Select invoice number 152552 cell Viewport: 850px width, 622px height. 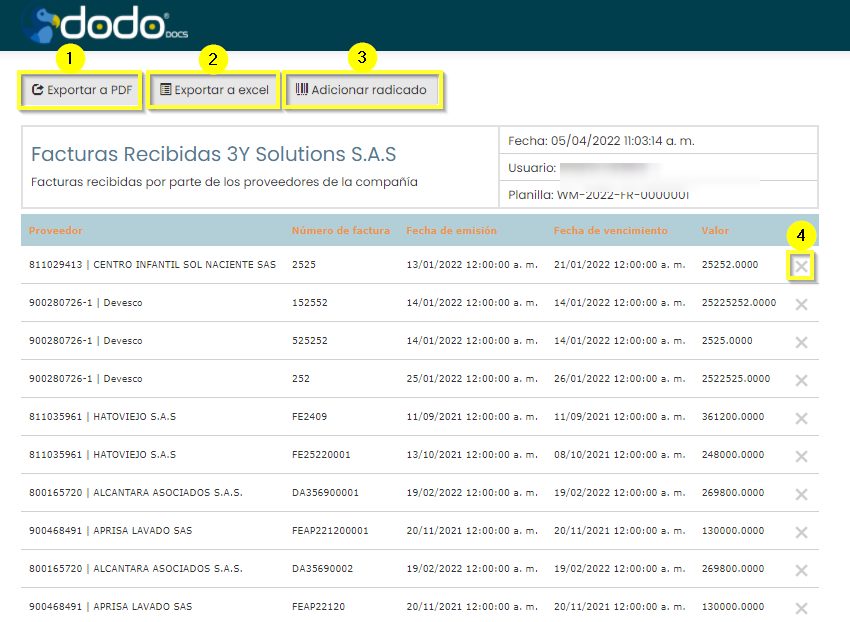(310, 303)
